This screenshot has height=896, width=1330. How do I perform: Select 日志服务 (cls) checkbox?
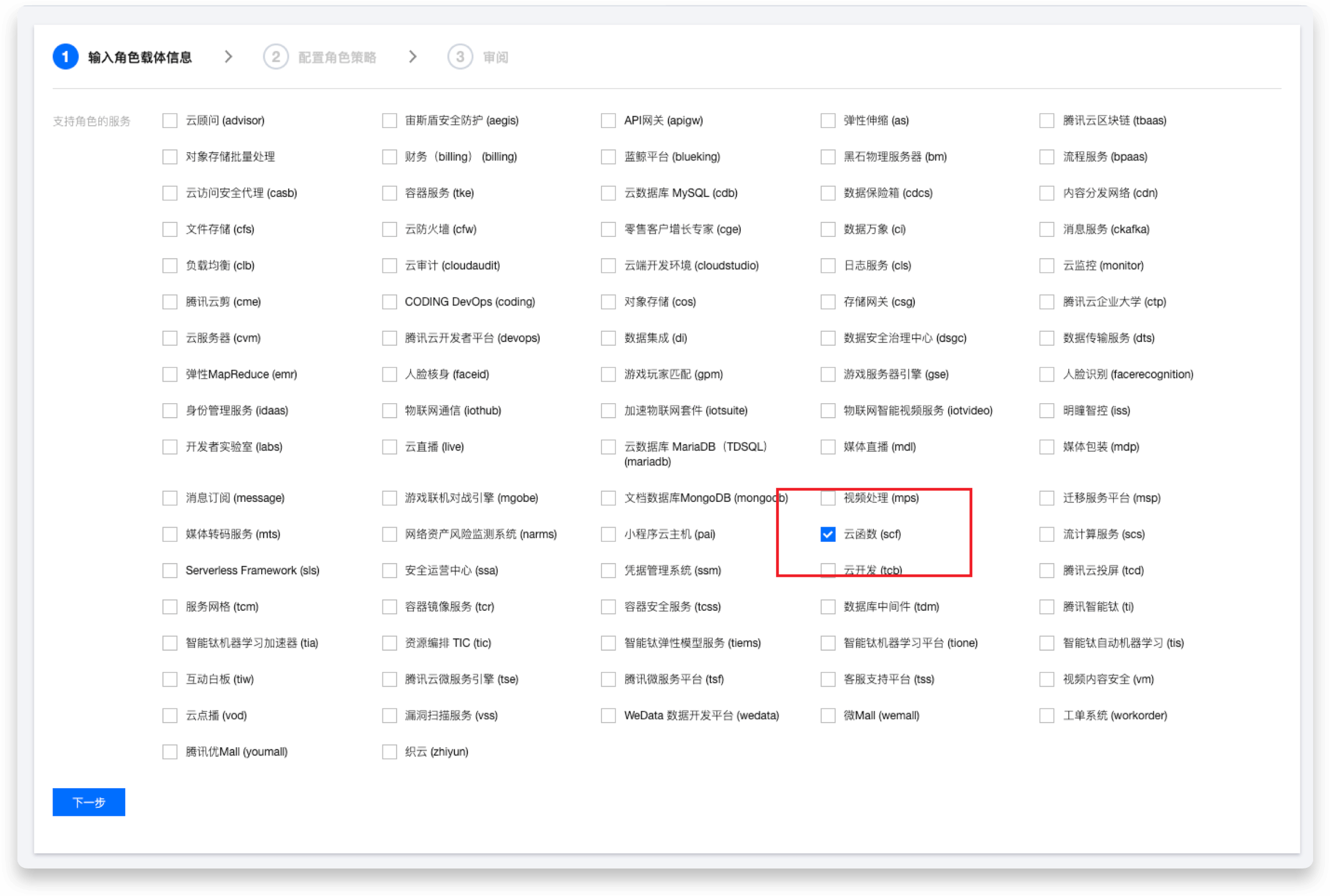[x=828, y=265]
